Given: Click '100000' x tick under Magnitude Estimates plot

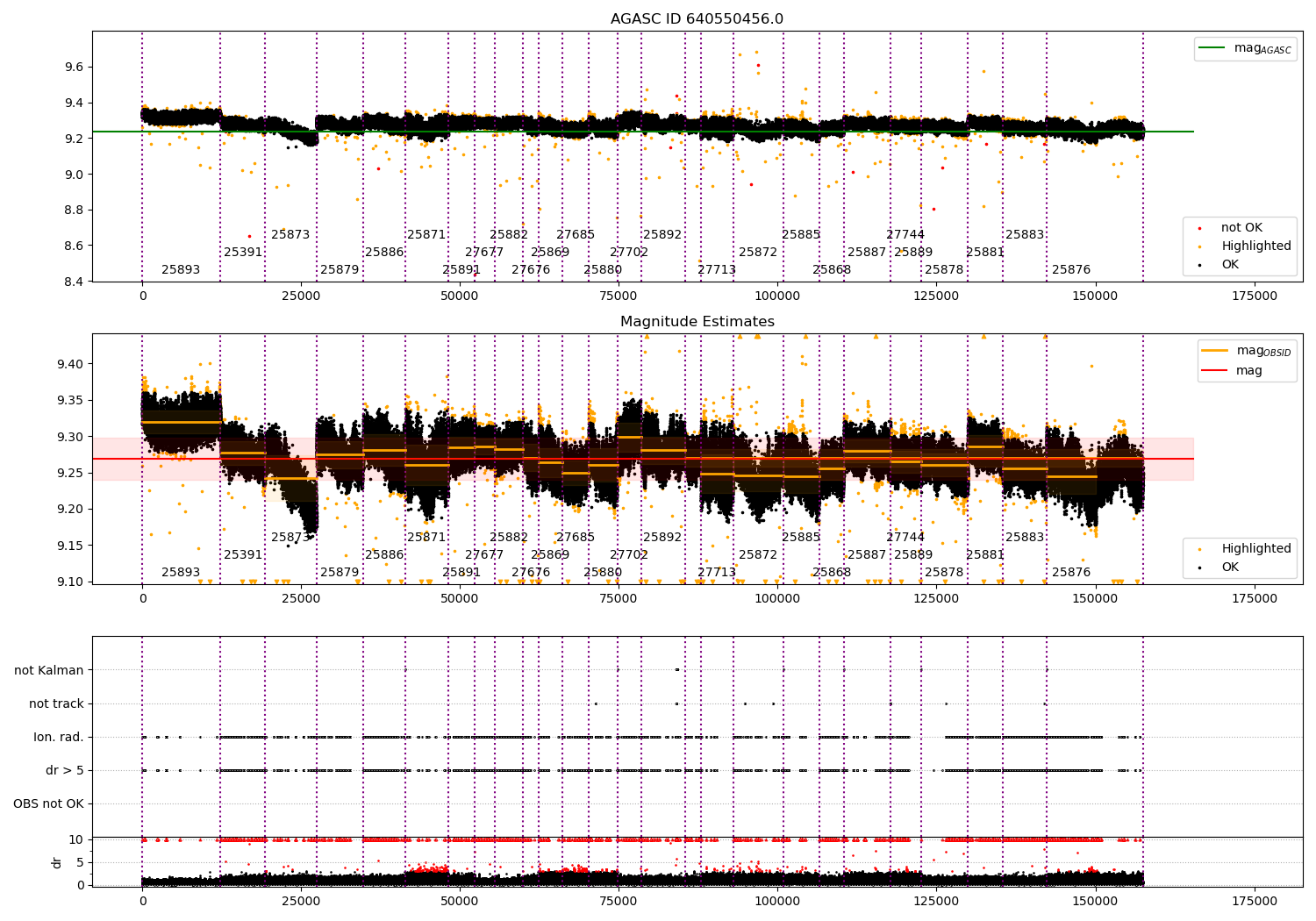Looking at the screenshot, I should click(x=778, y=599).
